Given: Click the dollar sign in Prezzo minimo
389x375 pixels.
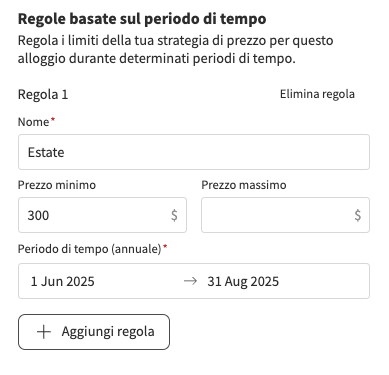Looking at the screenshot, I should [x=174, y=215].
